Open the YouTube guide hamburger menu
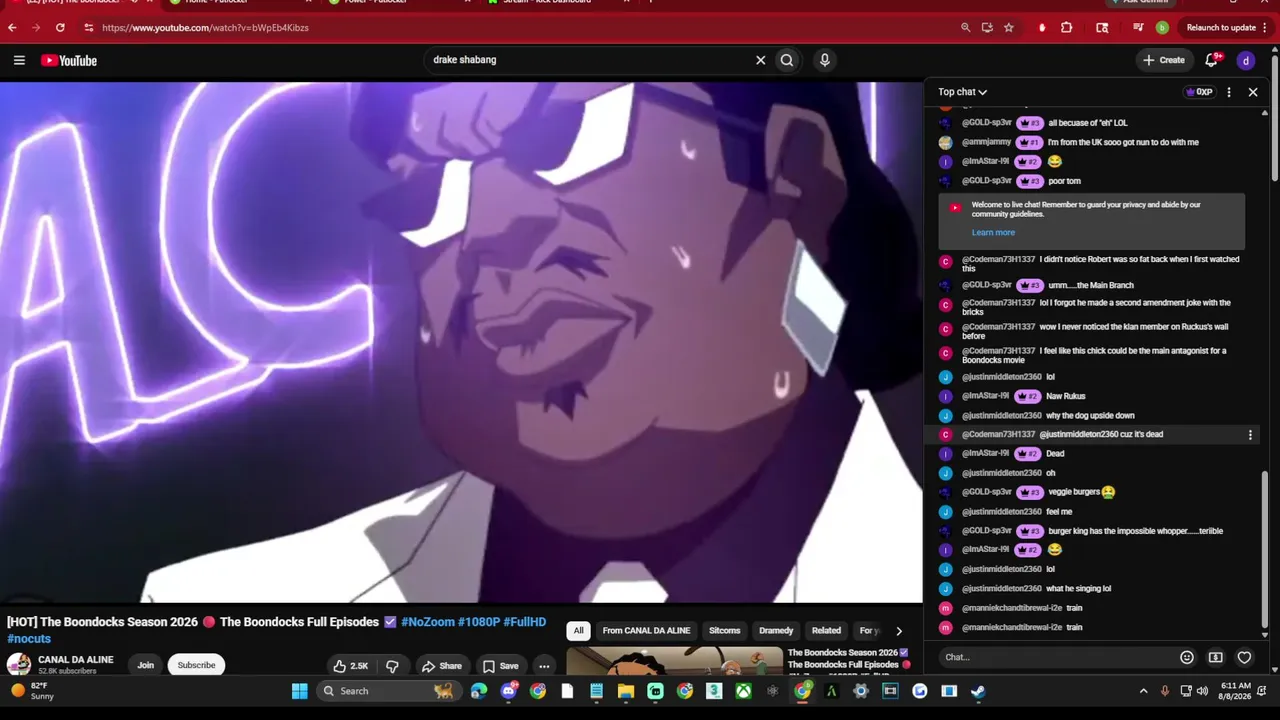Screen dimensions: 1280x720 [x=19, y=60]
